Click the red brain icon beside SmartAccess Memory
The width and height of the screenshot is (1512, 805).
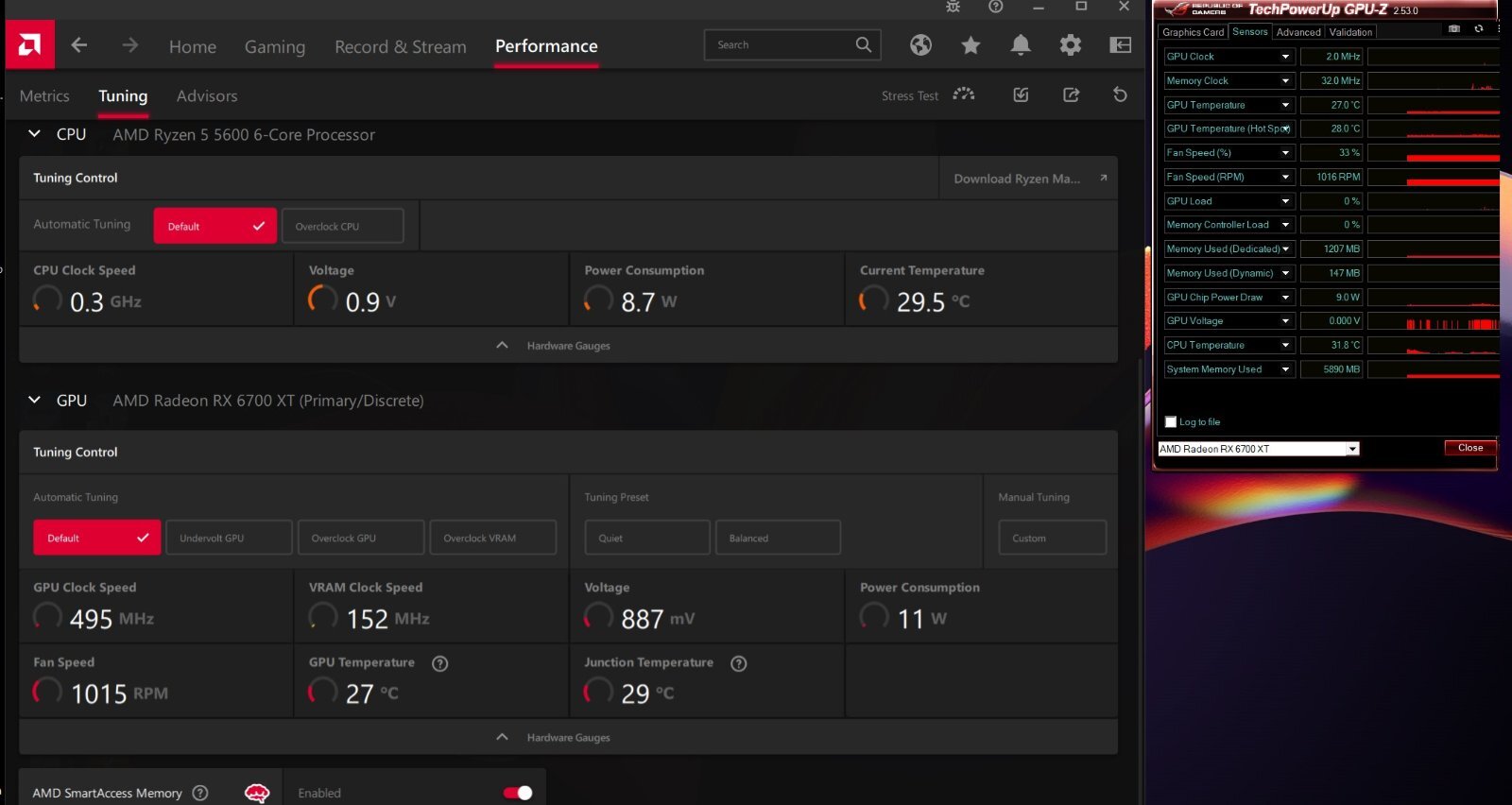[x=256, y=793]
